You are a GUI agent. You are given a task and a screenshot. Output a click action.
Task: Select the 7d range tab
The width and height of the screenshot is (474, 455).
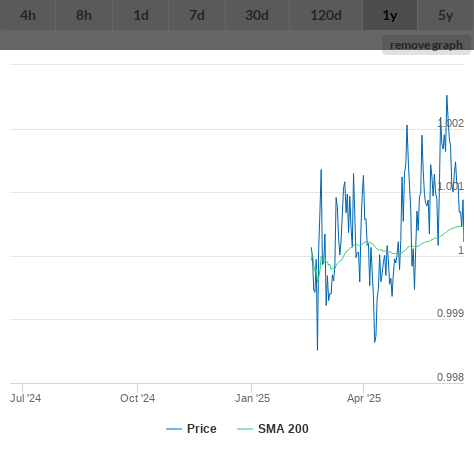click(197, 15)
